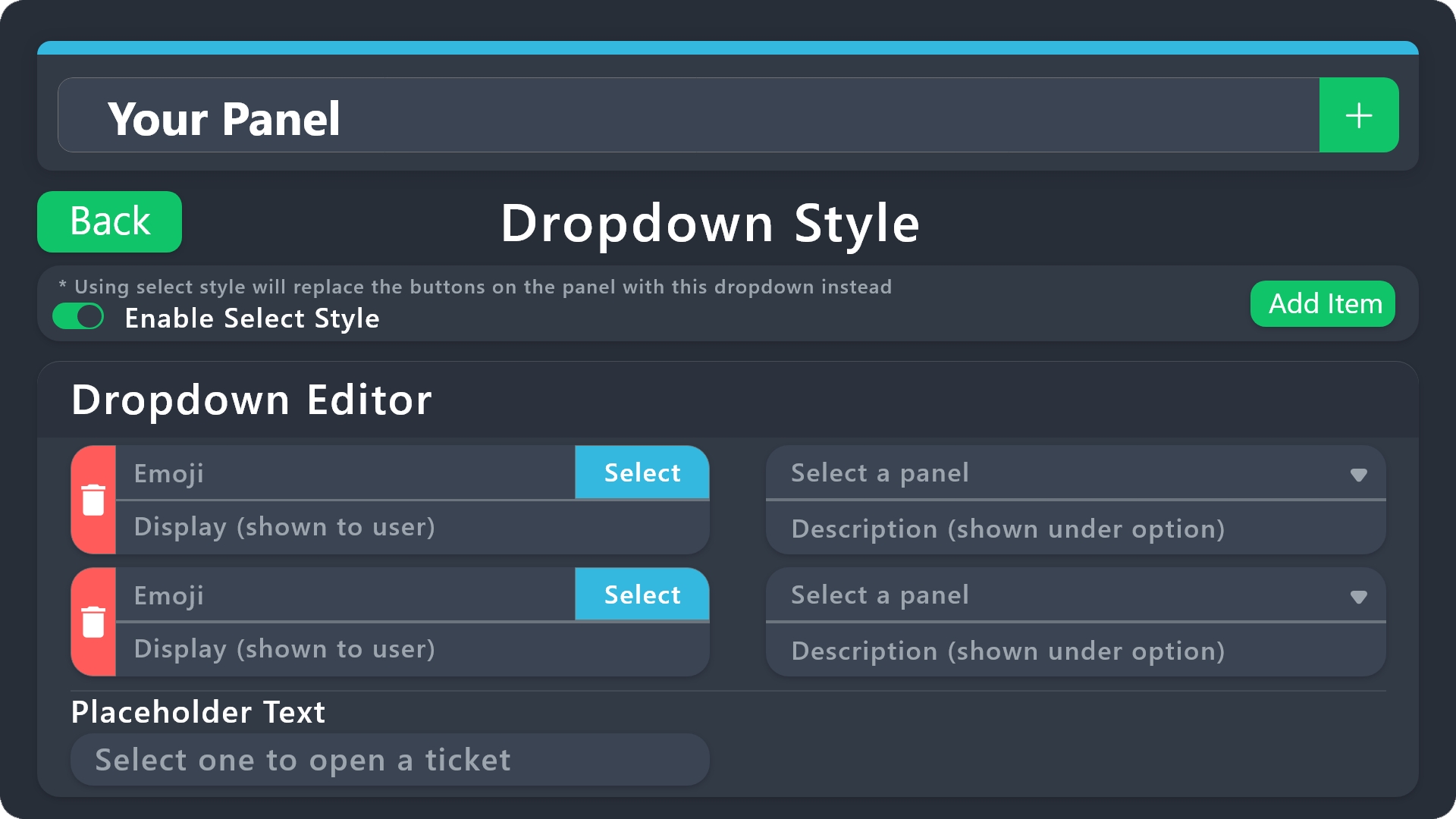Viewport: 1456px width, 819px height.
Task: Select an emoji for the second item
Action: point(642,595)
